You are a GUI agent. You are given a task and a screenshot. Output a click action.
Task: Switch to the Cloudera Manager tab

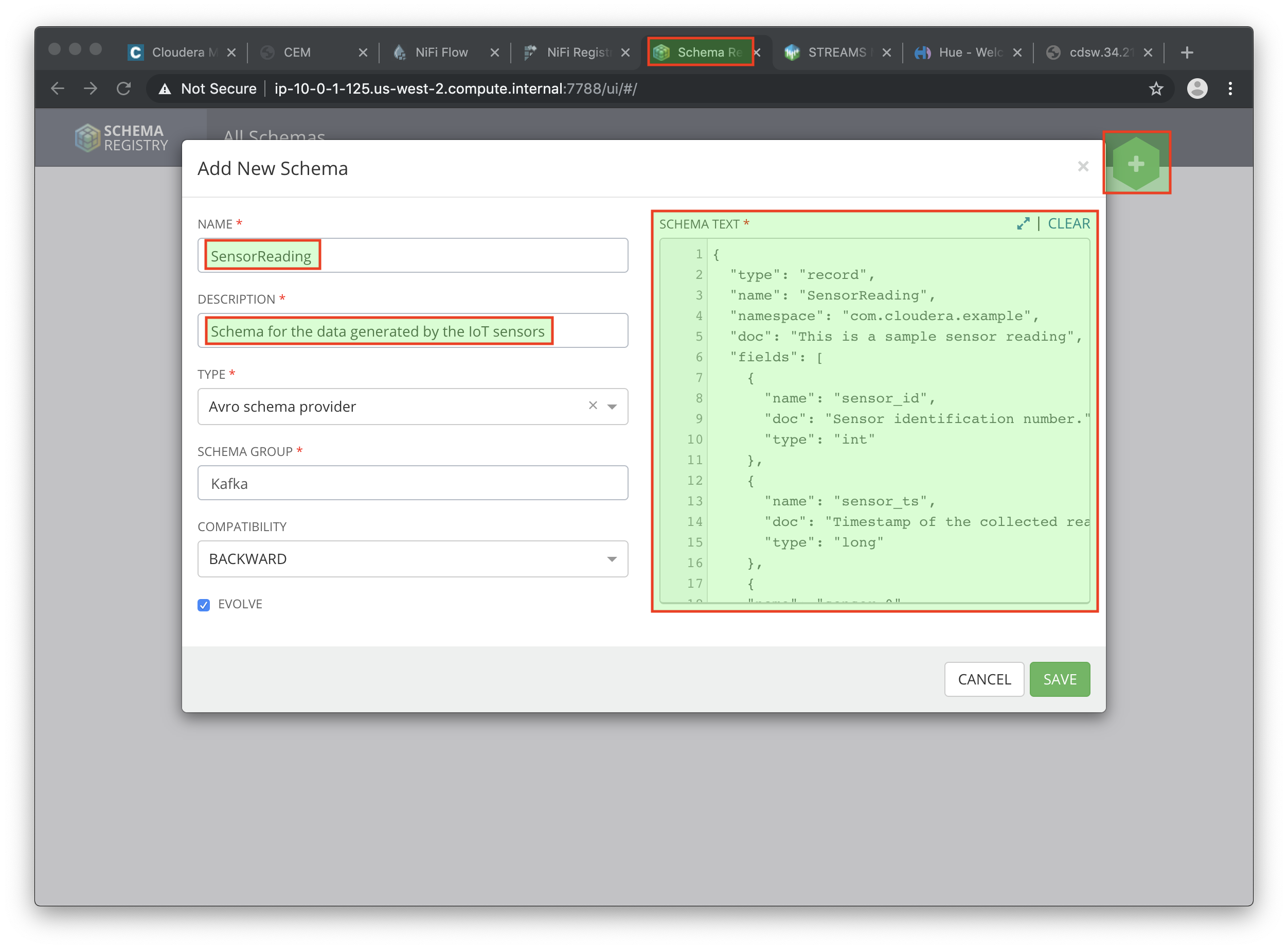[x=177, y=52]
